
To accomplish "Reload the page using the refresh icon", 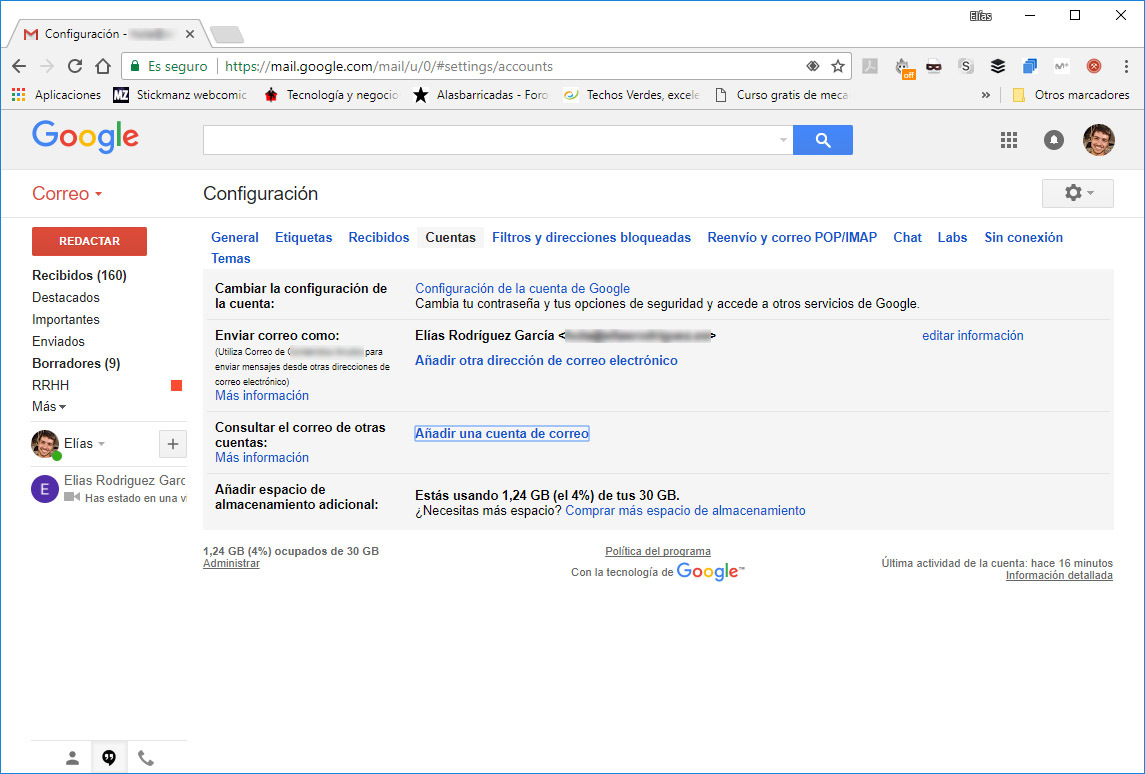I will point(75,66).
